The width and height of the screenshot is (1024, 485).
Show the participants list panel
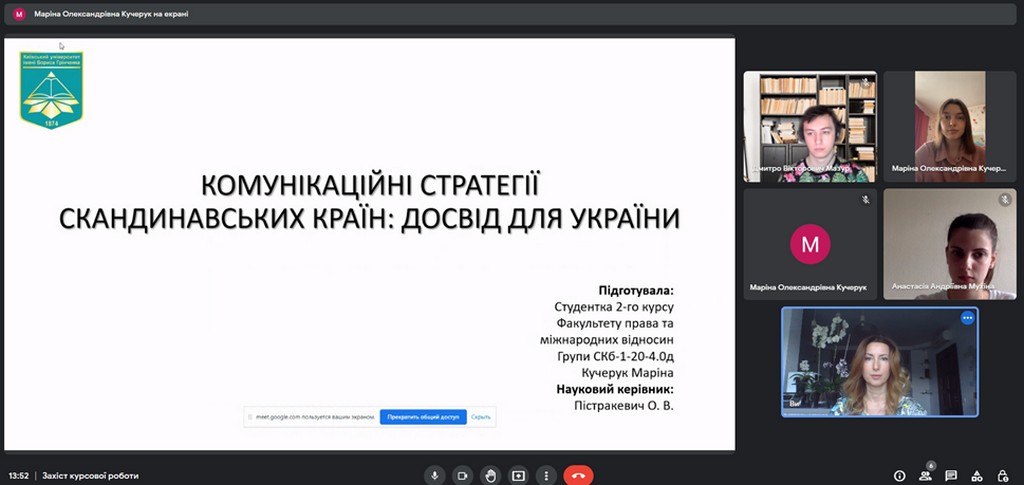925,476
